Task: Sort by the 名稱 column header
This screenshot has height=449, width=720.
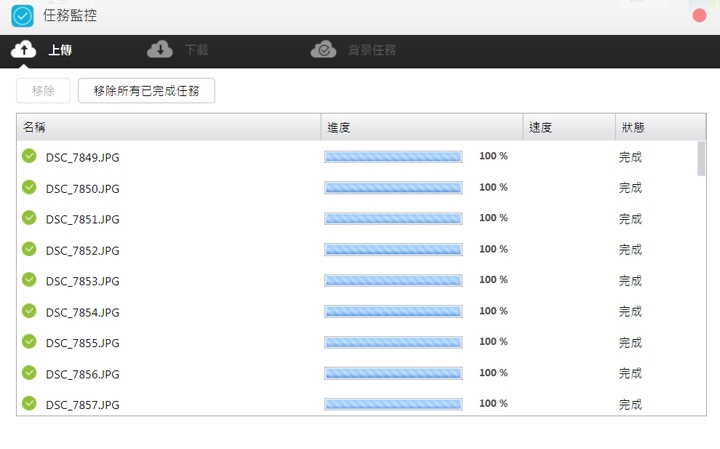Action: click(169, 127)
